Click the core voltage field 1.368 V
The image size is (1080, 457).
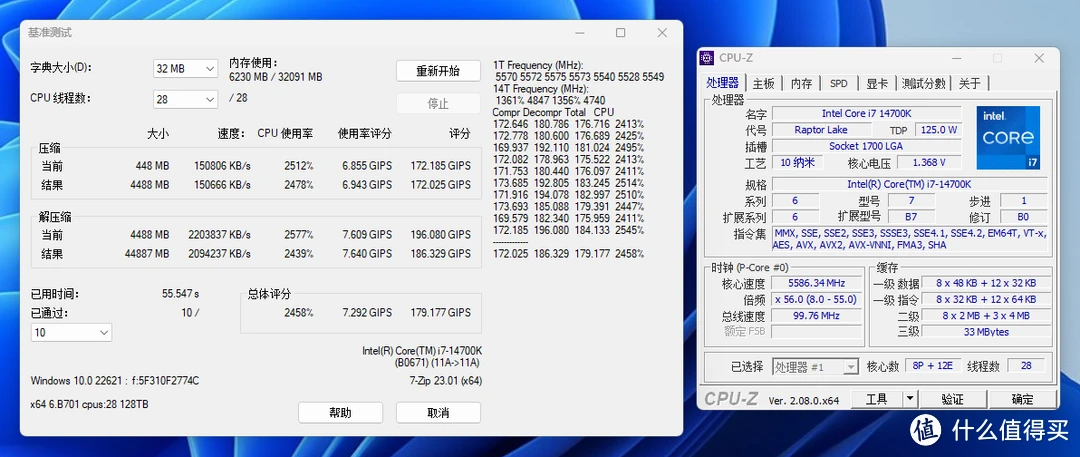[x=928, y=163]
